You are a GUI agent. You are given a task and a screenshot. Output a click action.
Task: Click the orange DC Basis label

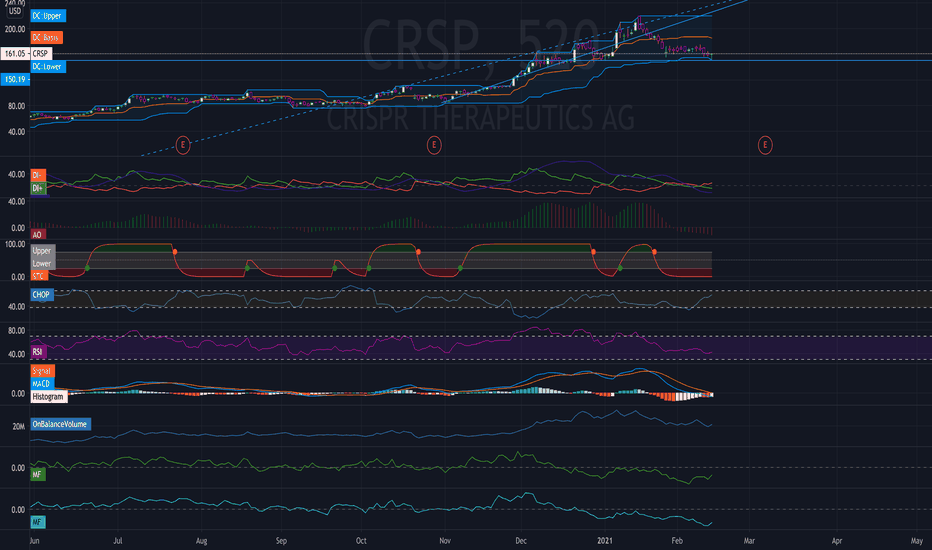pyautogui.click(x=46, y=37)
